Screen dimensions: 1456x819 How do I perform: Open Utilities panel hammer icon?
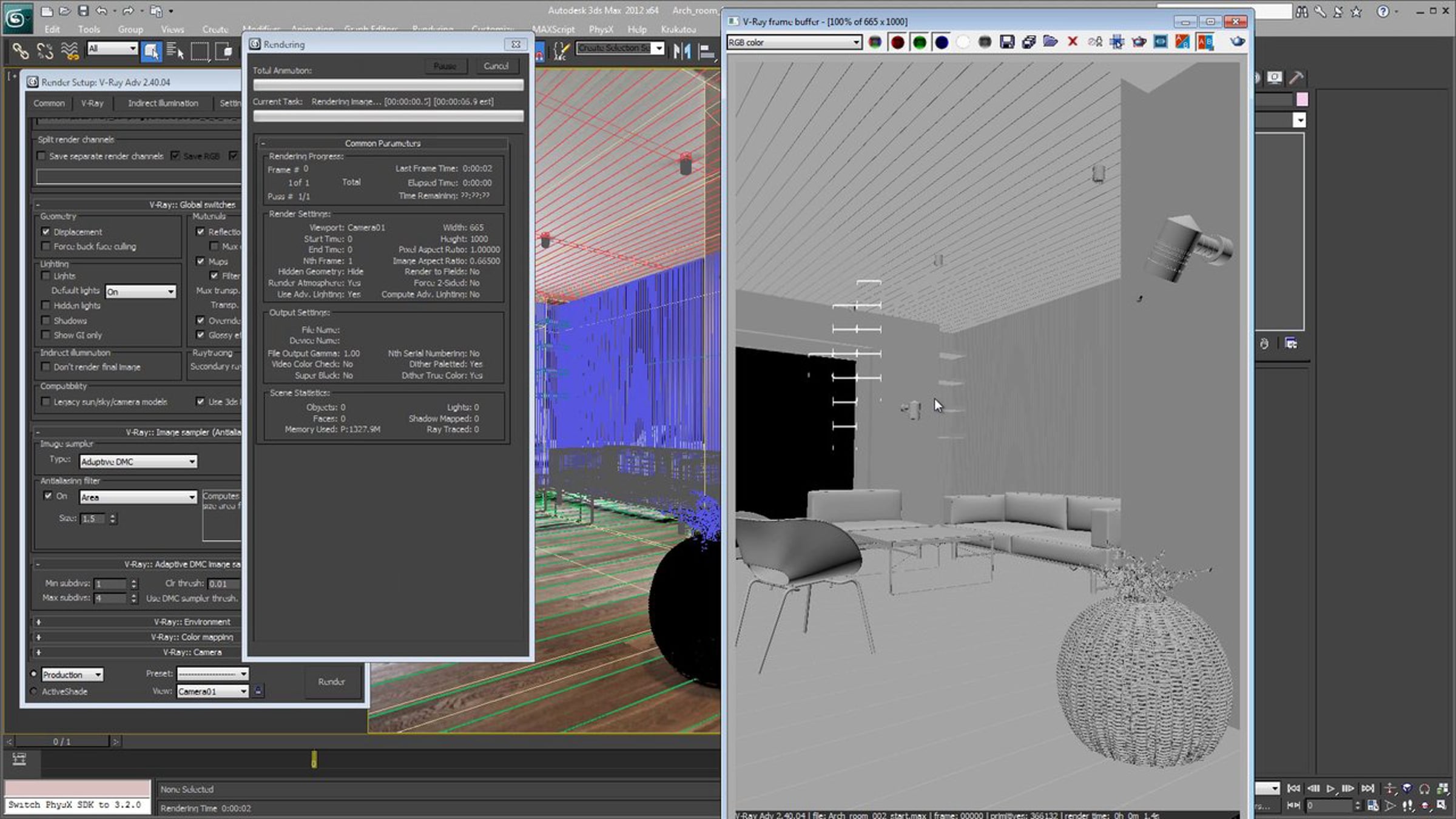coord(1296,78)
